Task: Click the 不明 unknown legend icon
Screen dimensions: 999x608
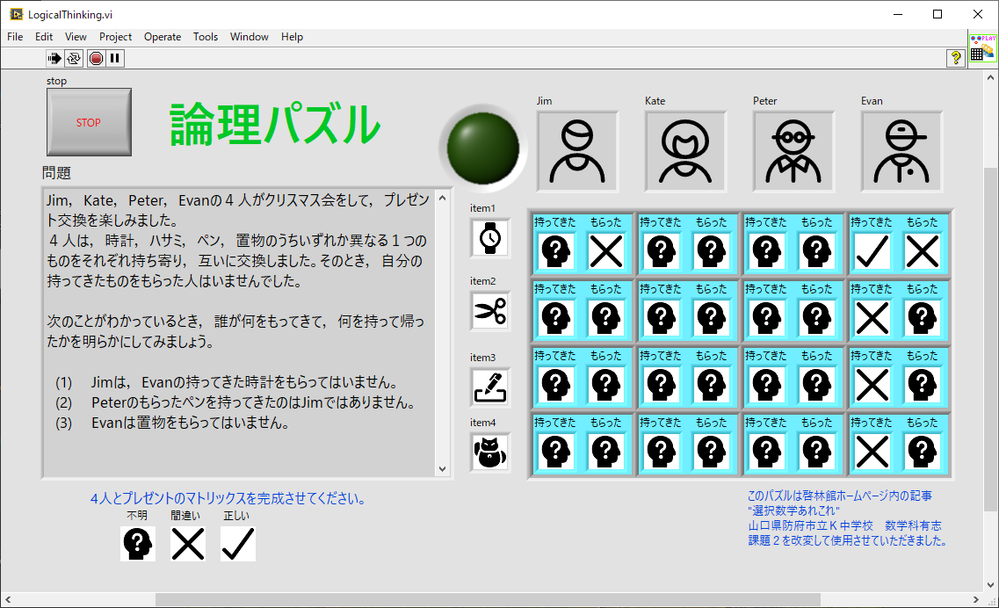Action: point(138,544)
